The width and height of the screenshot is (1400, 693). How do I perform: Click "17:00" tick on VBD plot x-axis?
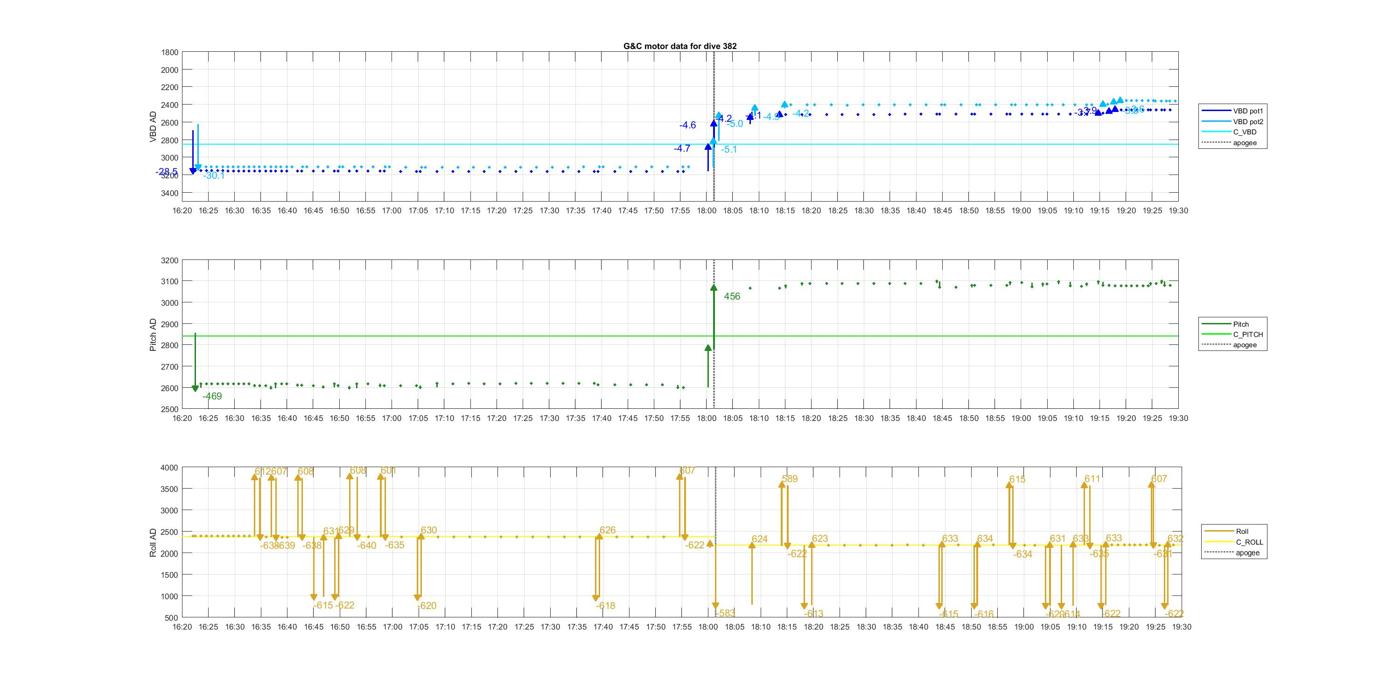[x=392, y=211]
